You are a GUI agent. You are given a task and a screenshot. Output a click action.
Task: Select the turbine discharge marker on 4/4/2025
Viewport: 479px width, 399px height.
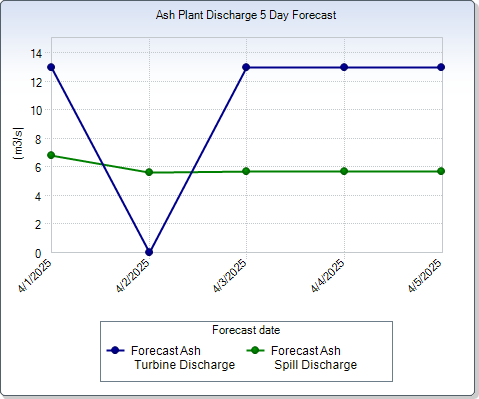point(344,67)
